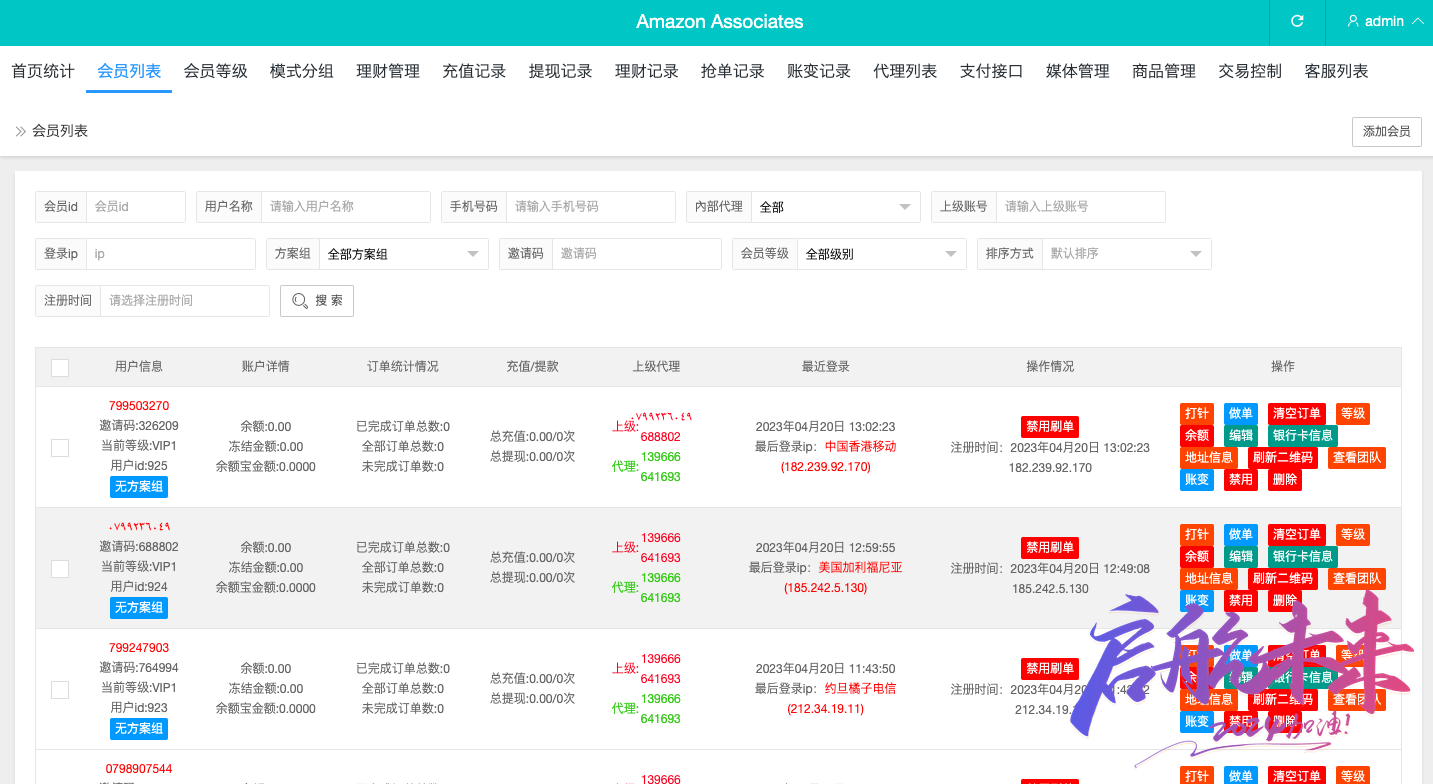Click 账变 for user 799503270
Image resolution: width=1433 pixels, height=784 pixels.
point(1197,480)
